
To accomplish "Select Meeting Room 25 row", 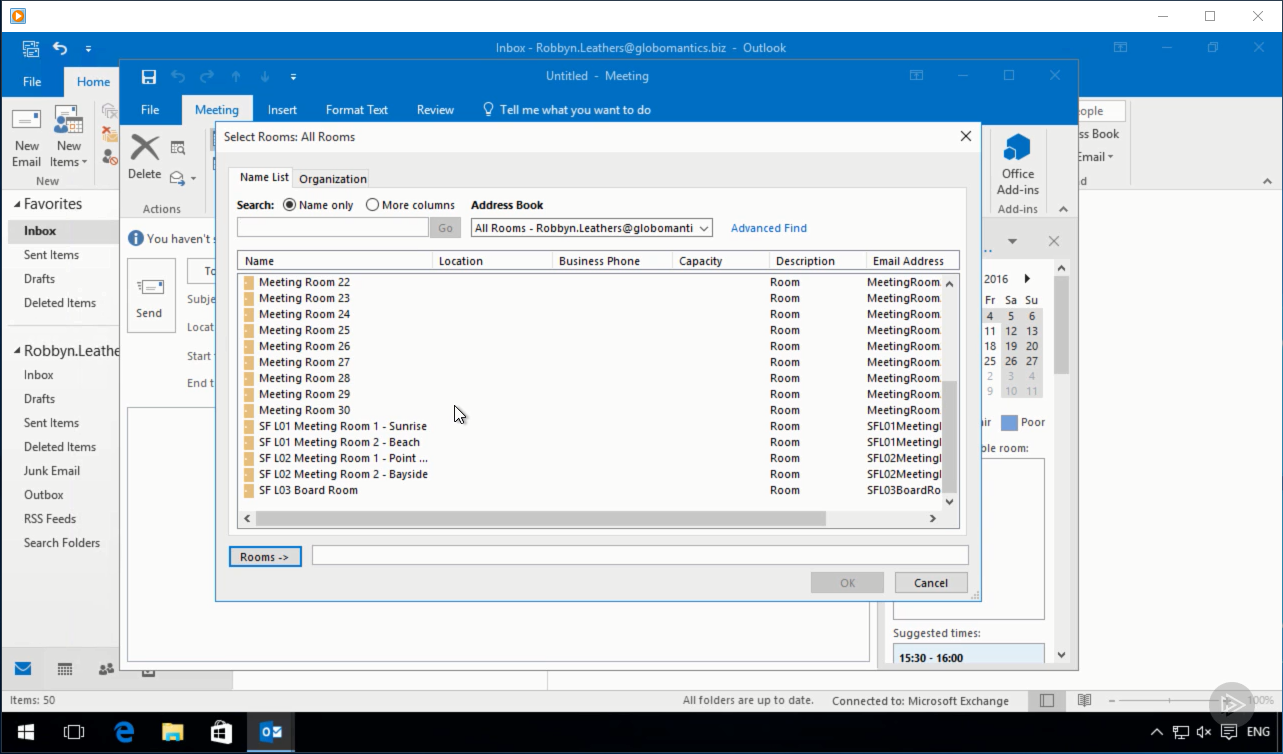I will tap(590, 330).
